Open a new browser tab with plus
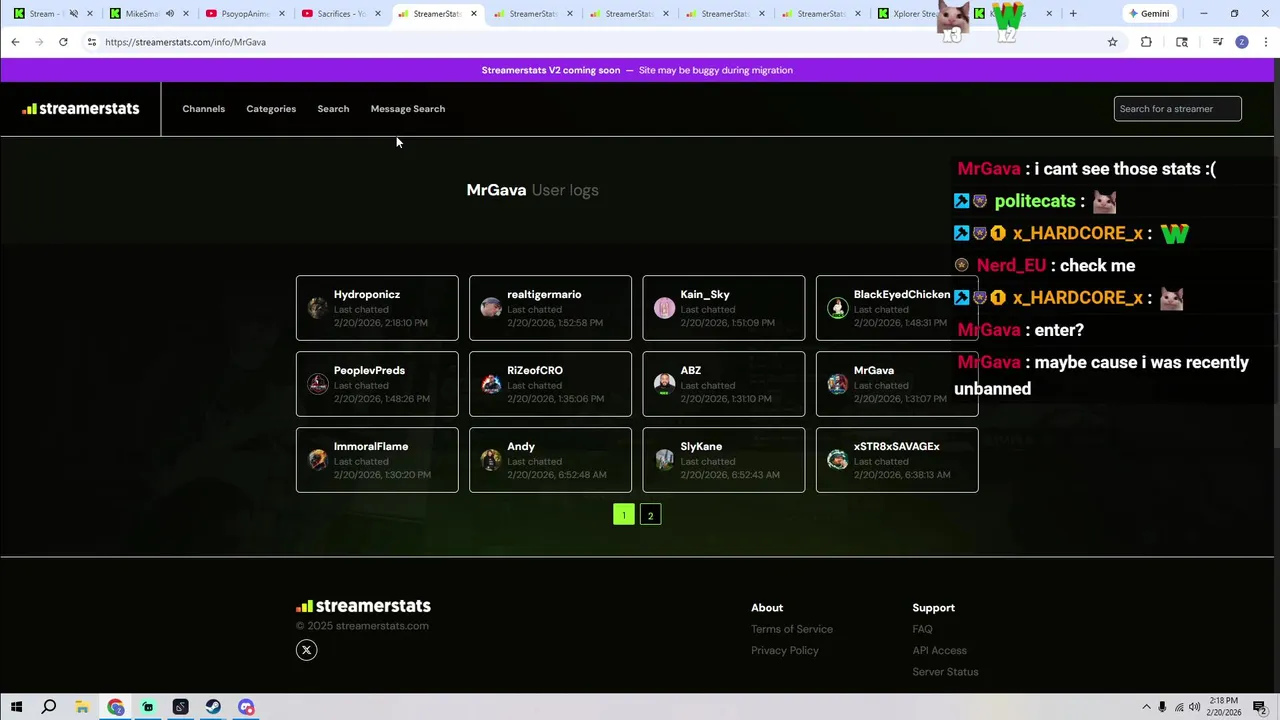This screenshot has width=1280, height=720. [x=1073, y=14]
